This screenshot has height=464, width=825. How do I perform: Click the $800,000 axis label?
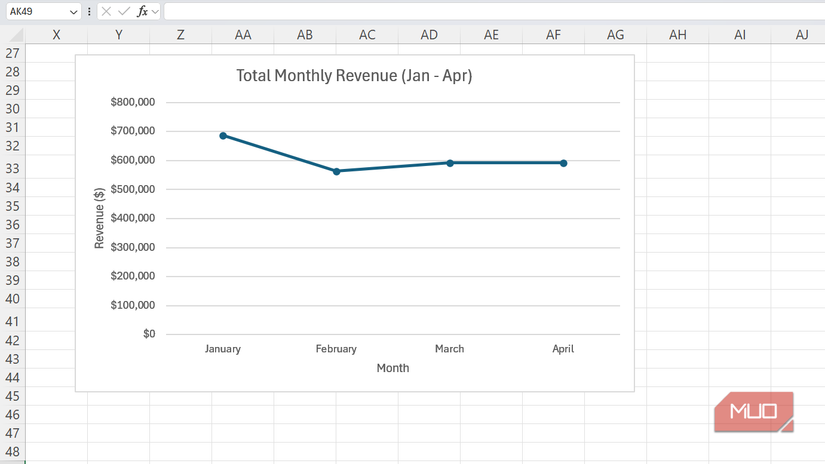coord(133,102)
